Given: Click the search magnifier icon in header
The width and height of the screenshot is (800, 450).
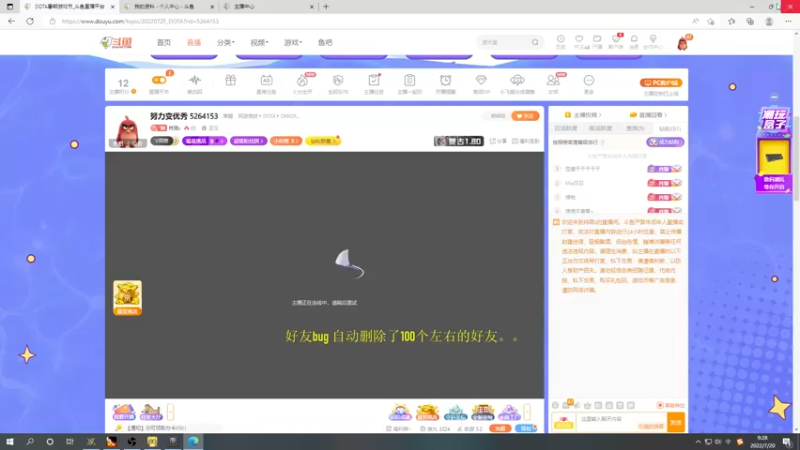Looking at the screenshot, I should click(x=535, y=42).
